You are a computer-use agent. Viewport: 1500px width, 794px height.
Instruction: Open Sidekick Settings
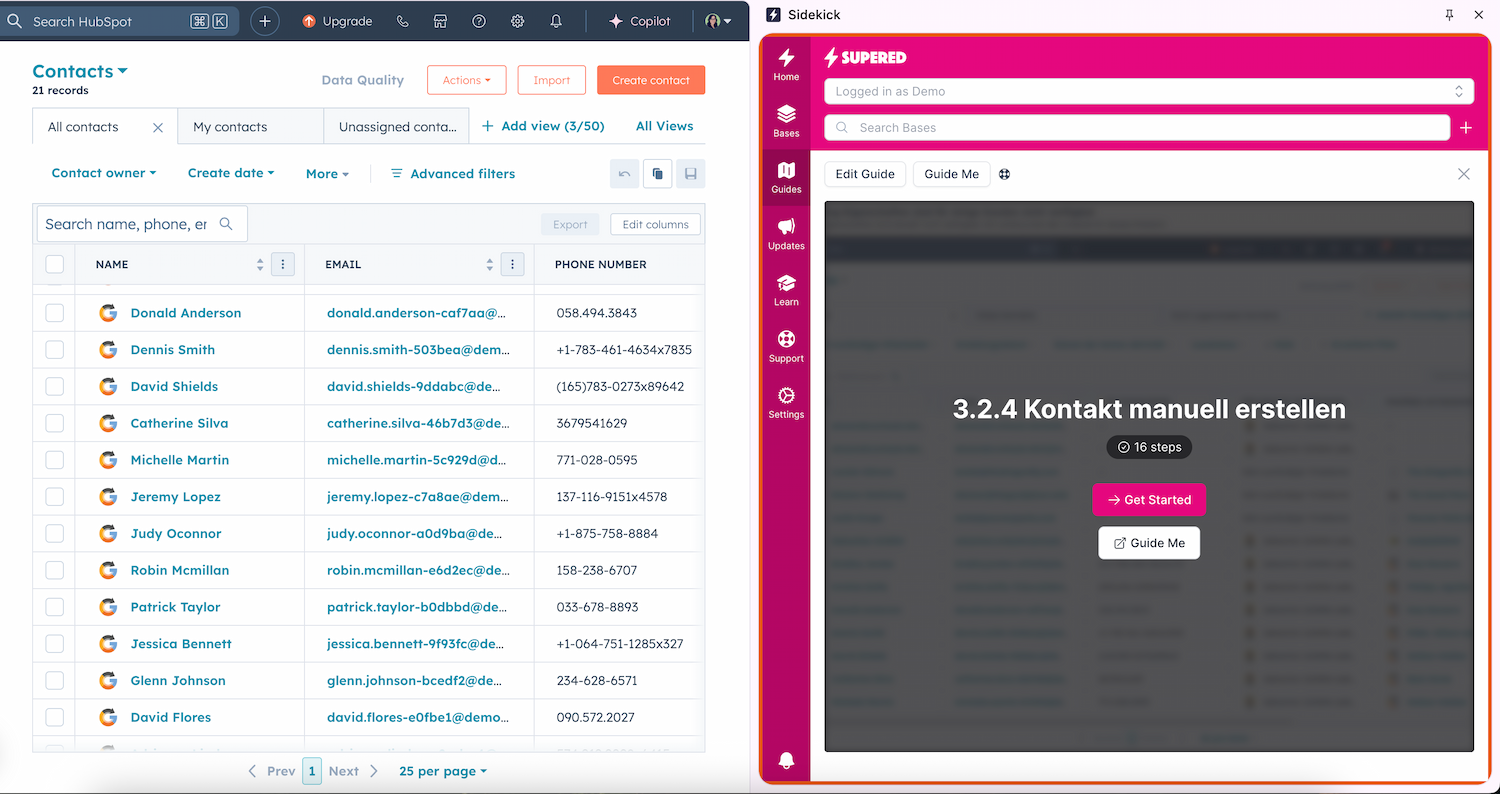click(786, 403)
